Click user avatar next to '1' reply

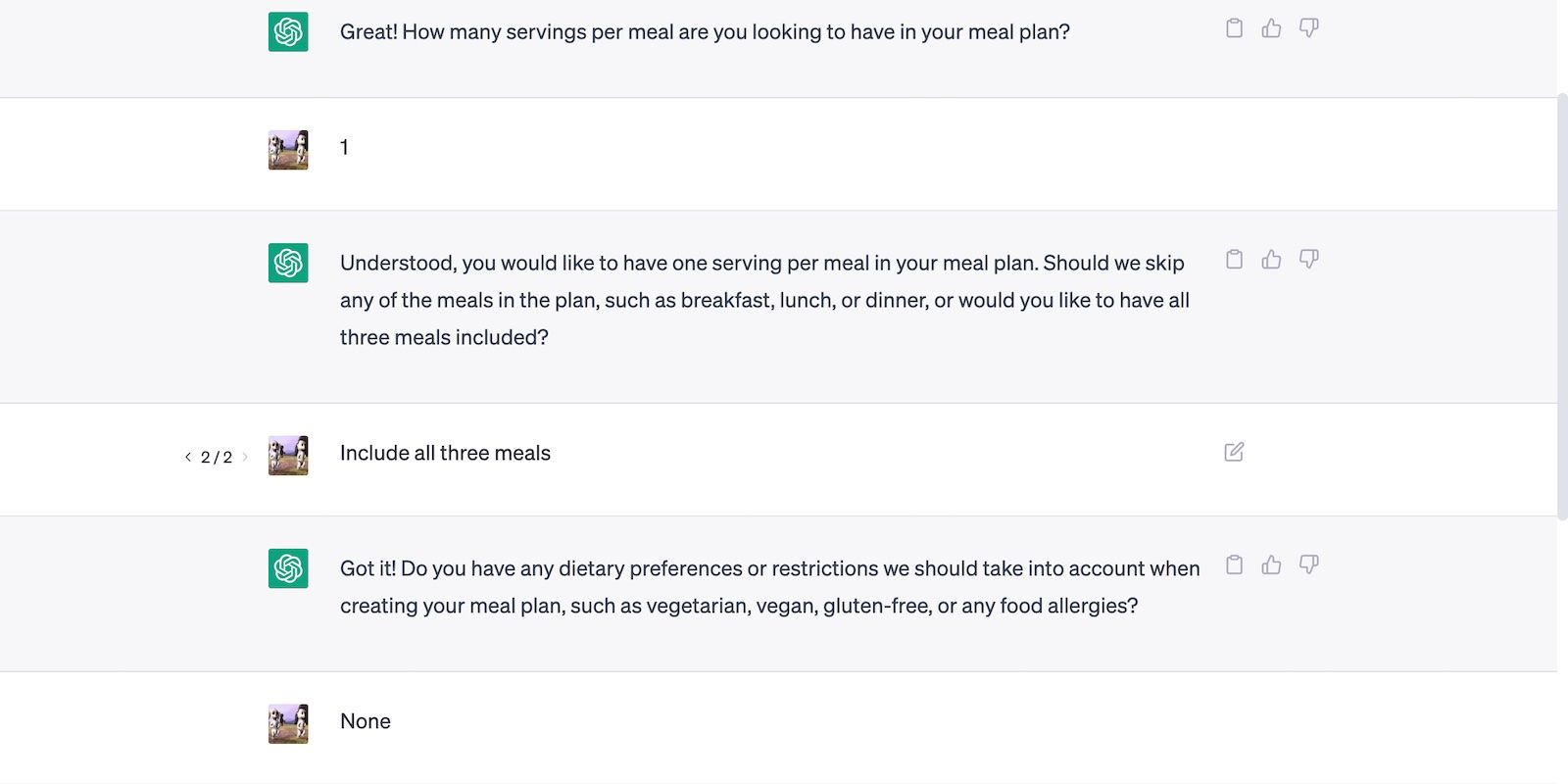click(288, 150)
